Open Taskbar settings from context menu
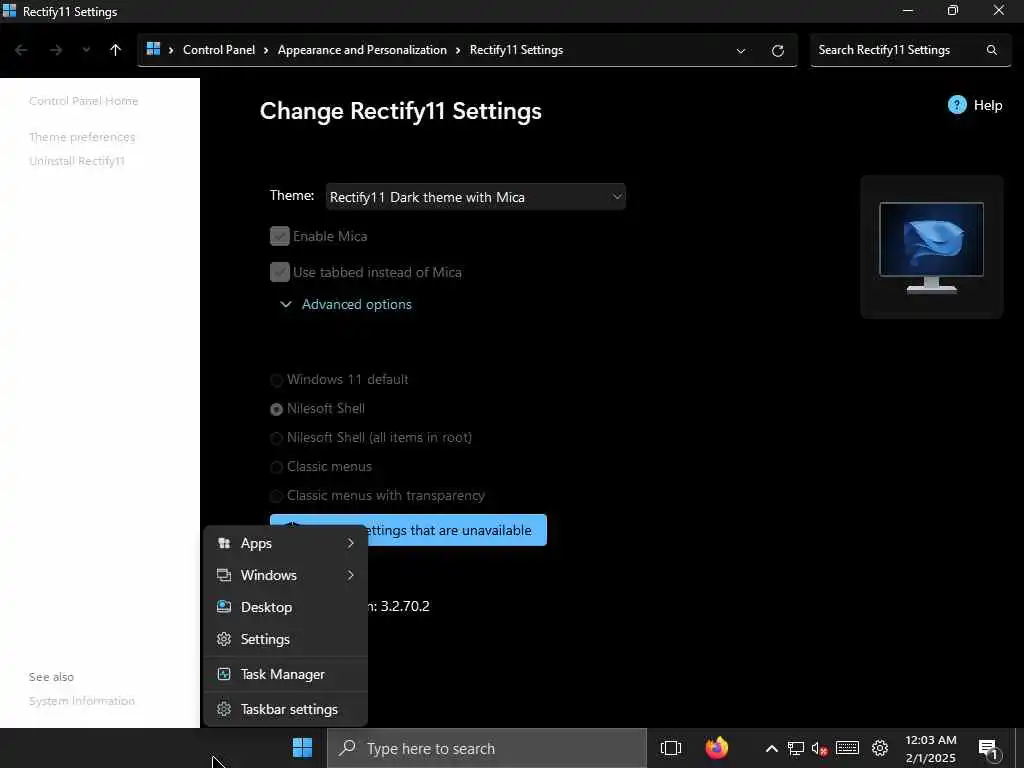 coord(285,709)
